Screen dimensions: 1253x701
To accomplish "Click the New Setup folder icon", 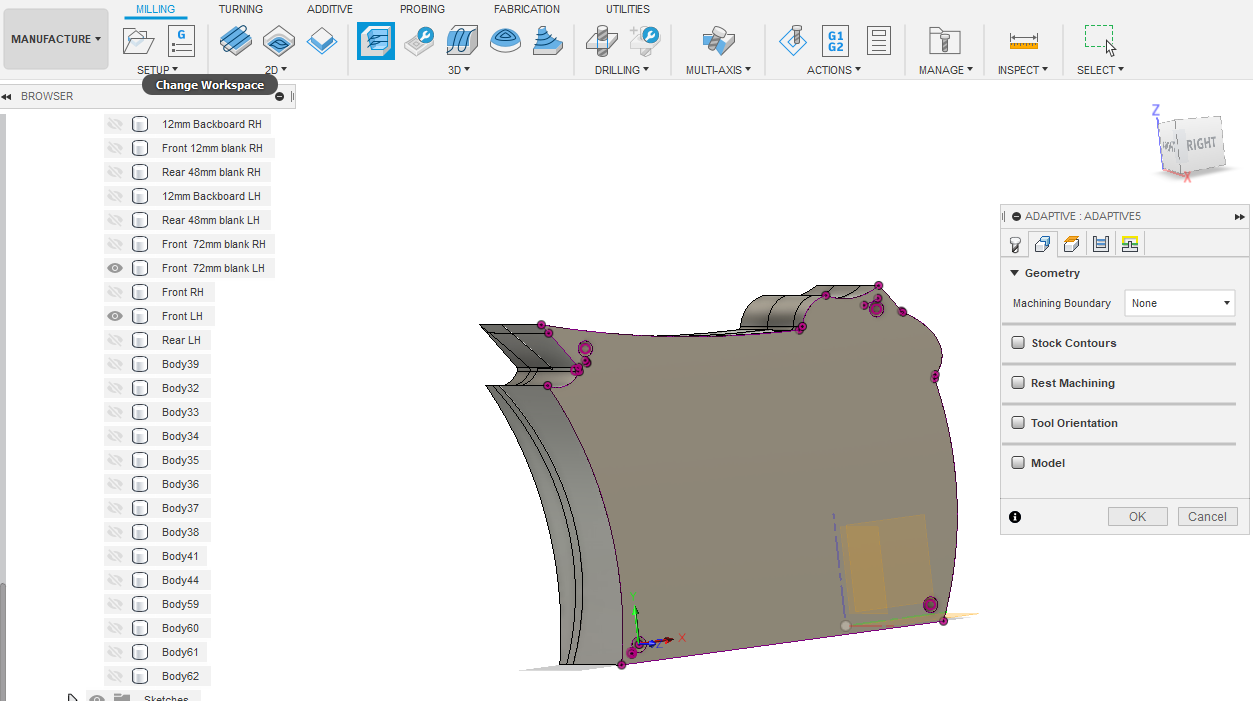I will [139, 41].
